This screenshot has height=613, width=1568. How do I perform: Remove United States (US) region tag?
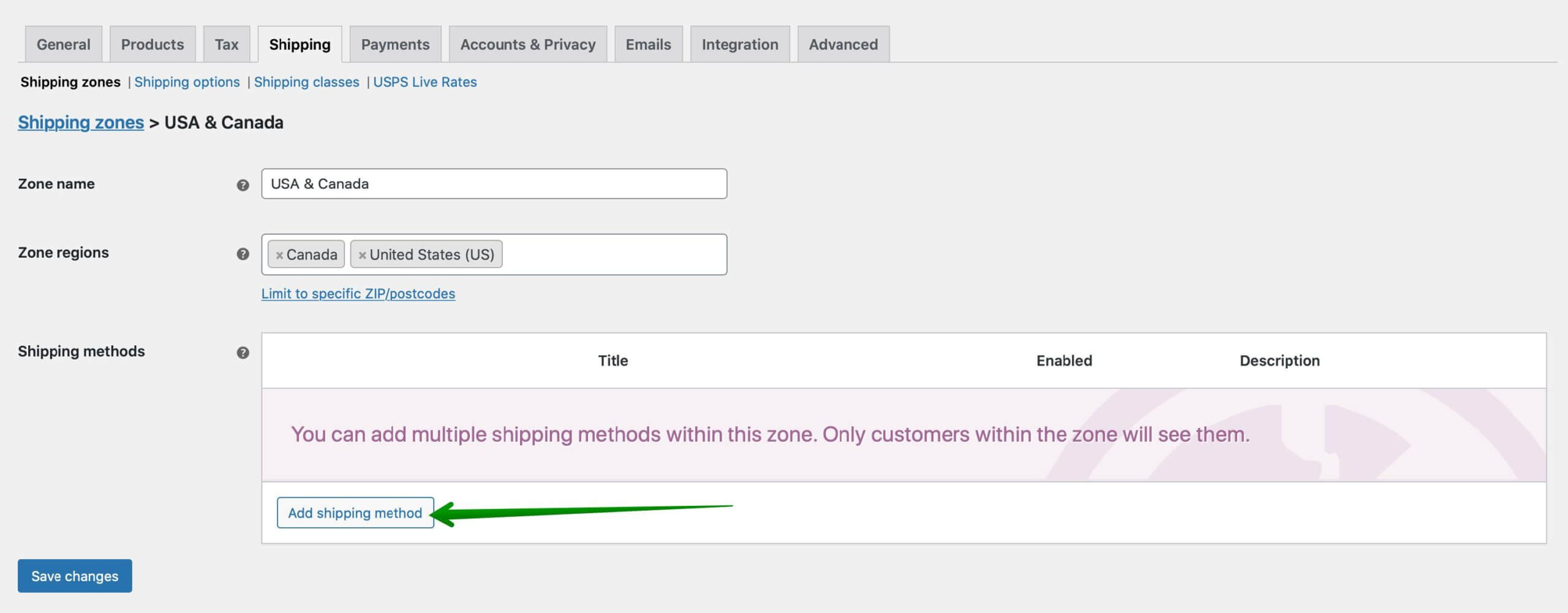tap(362, 255)
